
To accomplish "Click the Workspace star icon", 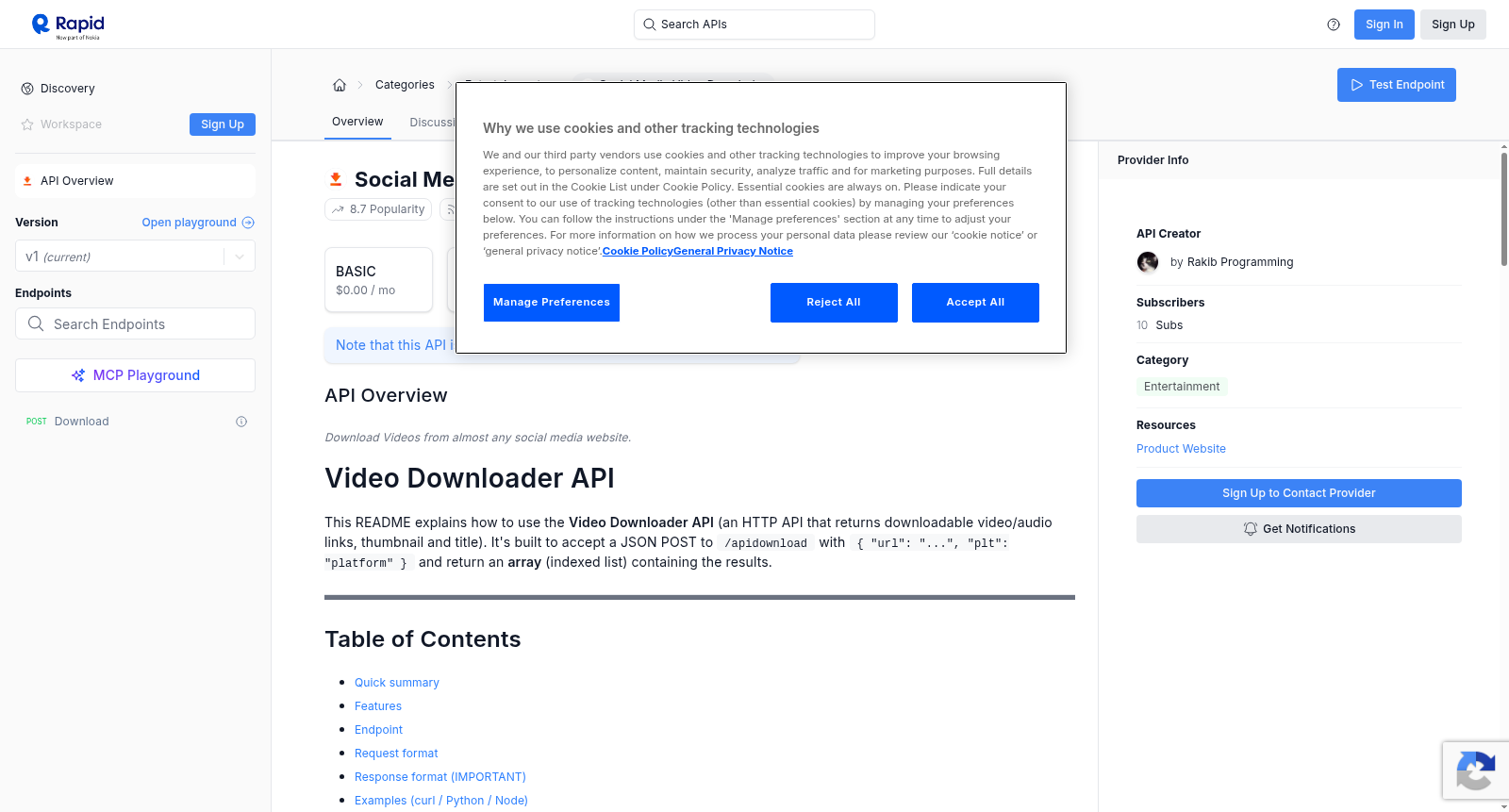I will click(27, 124).
